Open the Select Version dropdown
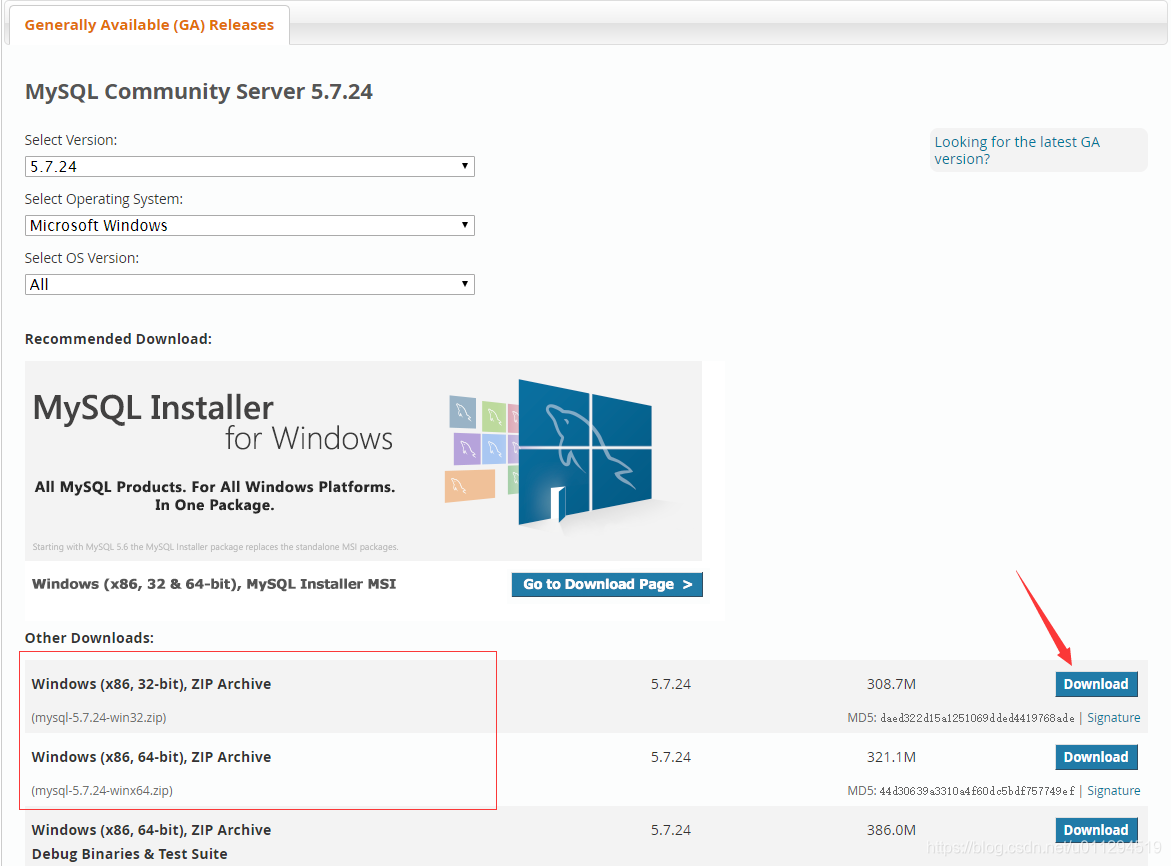This screenshot has width=1171, height=866. pyautogui.click(x=248, y=166)
